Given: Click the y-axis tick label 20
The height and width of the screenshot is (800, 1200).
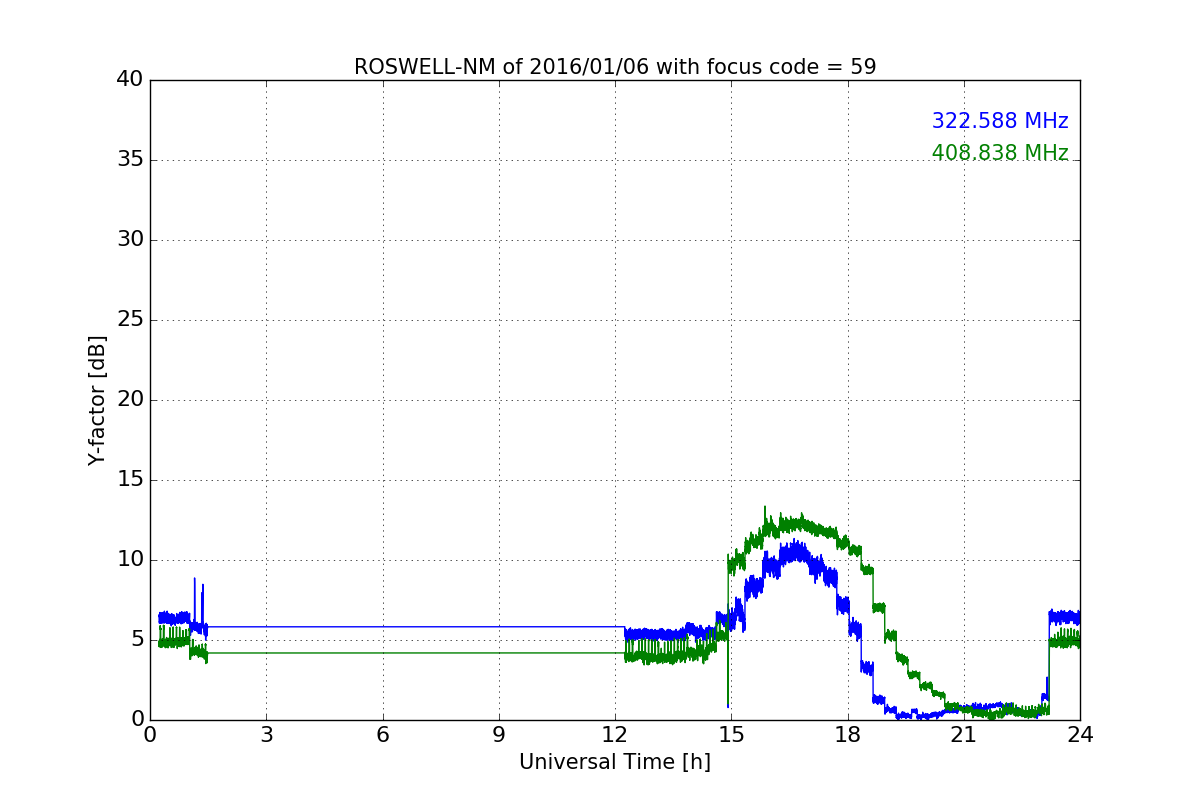Looking at the screenshot, I should click(130, 400).
